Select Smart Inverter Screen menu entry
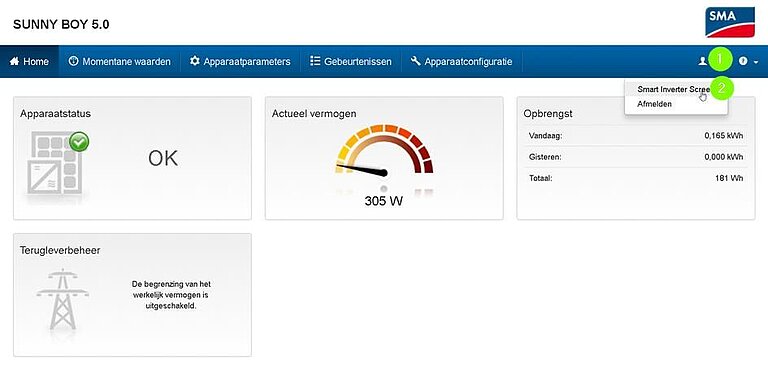Image resolution: width=768 pixels, height=368 pixels. [675, 90]
